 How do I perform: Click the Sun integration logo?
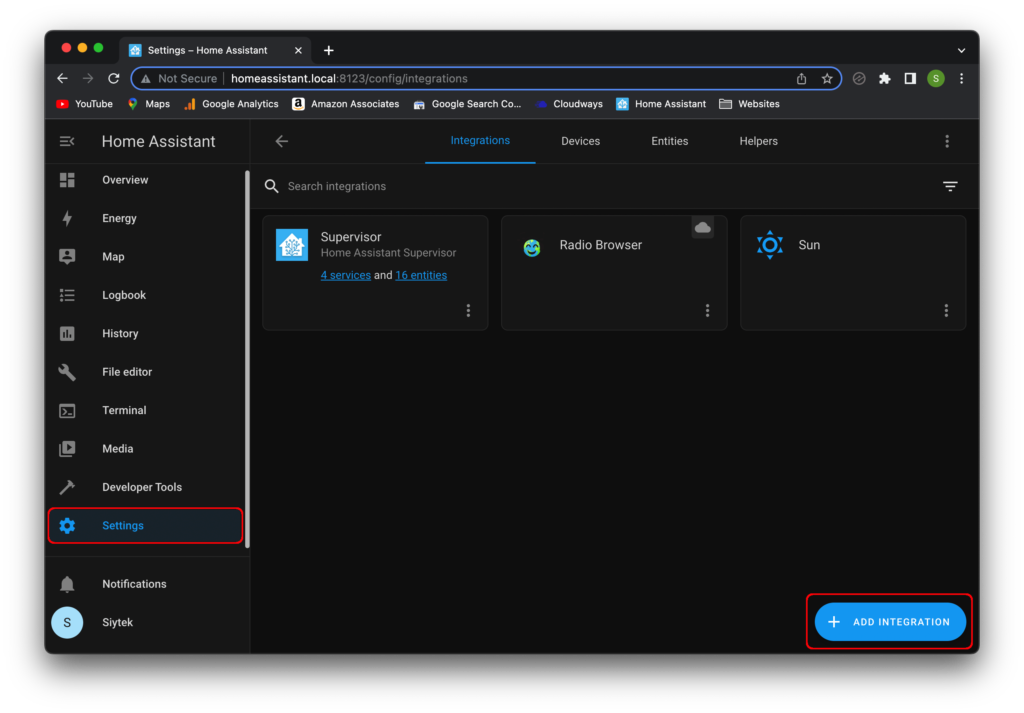770,245
